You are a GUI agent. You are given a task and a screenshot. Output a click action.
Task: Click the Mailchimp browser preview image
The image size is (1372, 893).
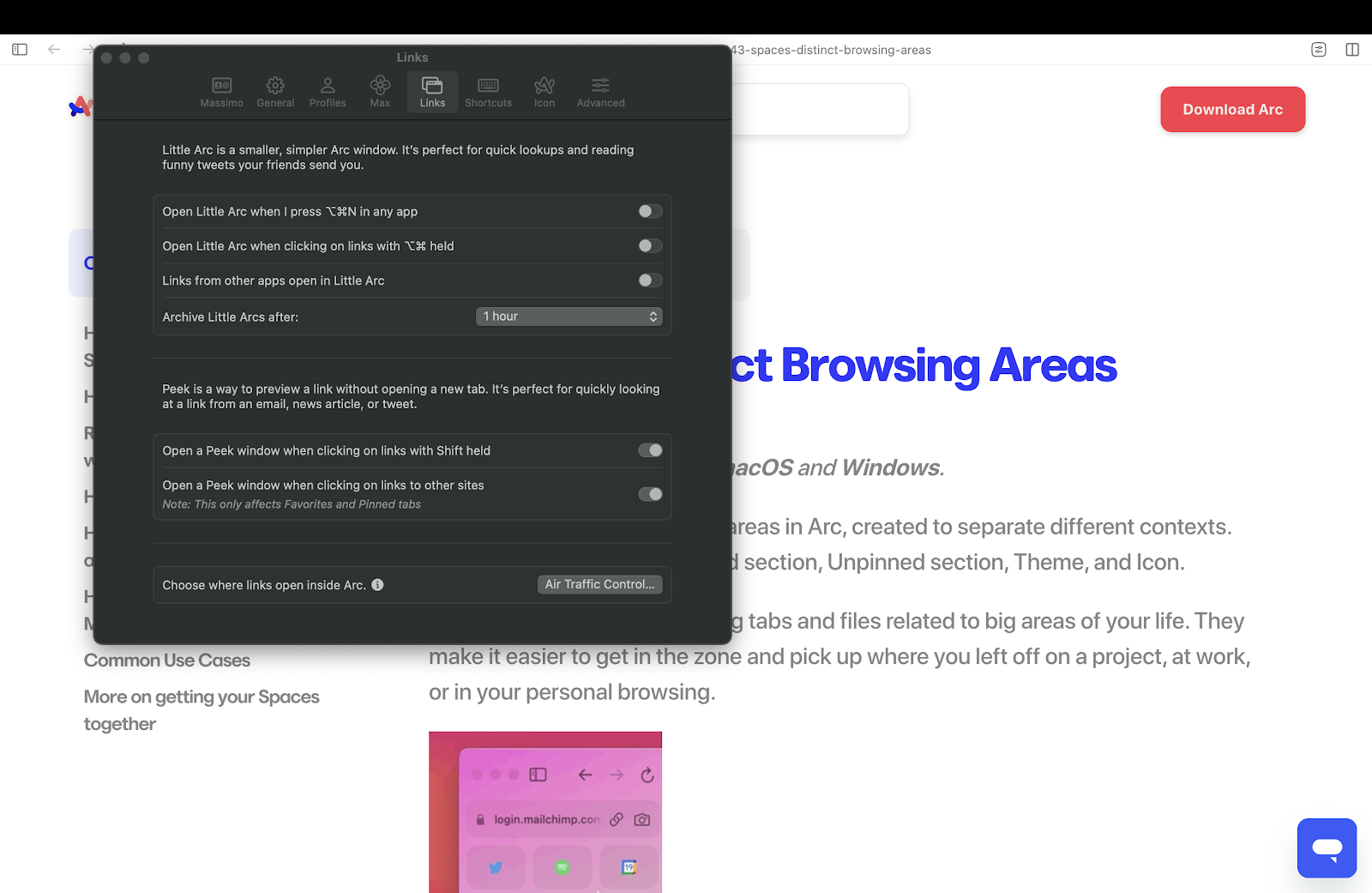tap(545, 812)
